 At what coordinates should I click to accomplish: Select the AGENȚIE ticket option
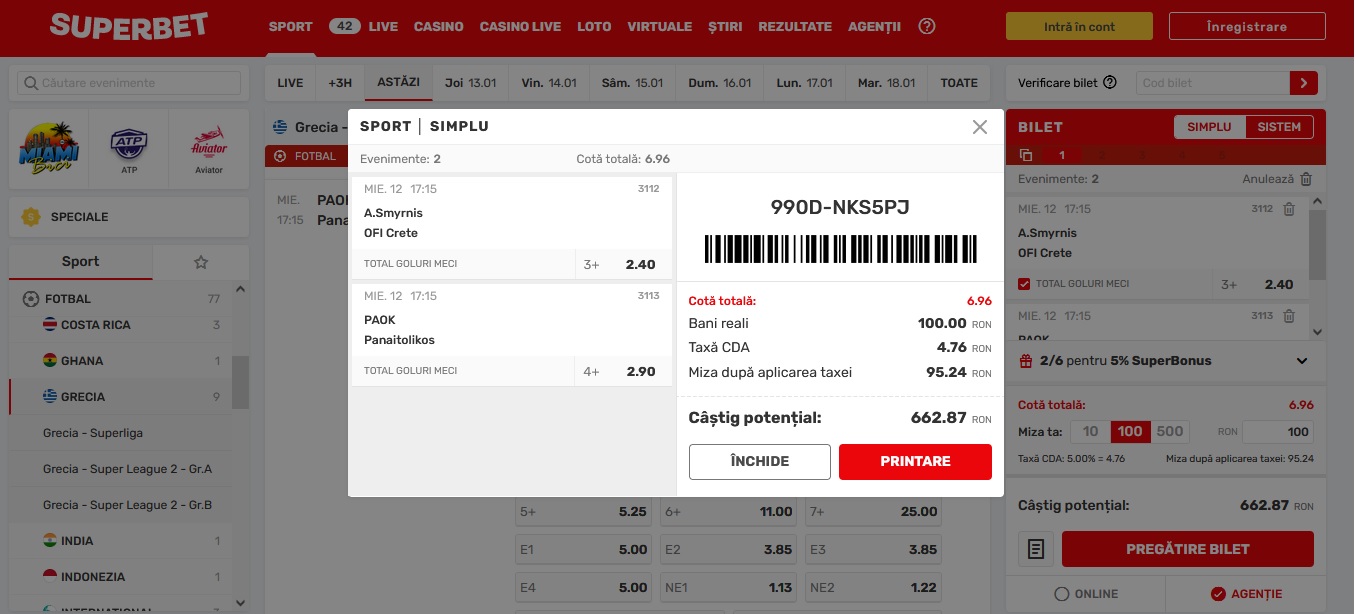click(x=1246, y=594)
